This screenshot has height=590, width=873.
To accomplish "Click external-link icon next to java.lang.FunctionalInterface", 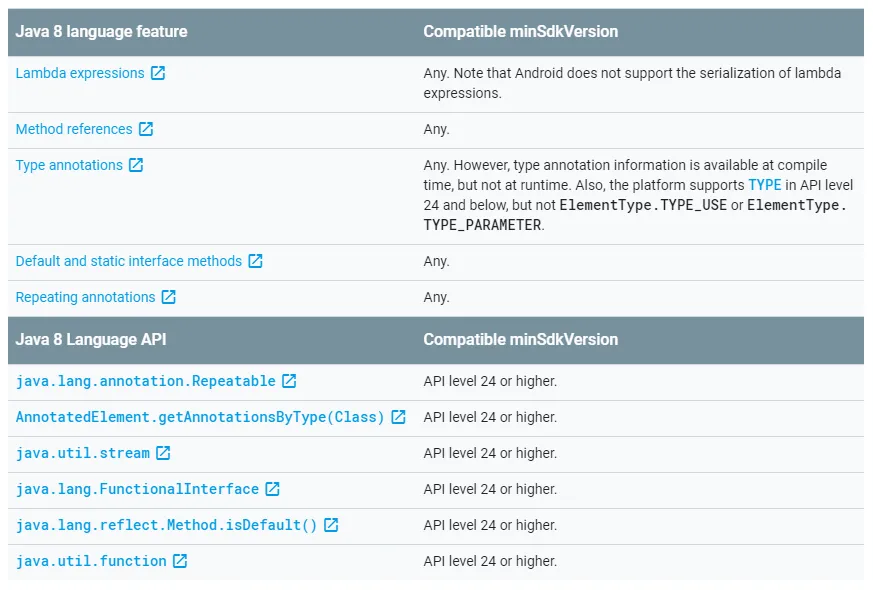I will pos(272,489).
